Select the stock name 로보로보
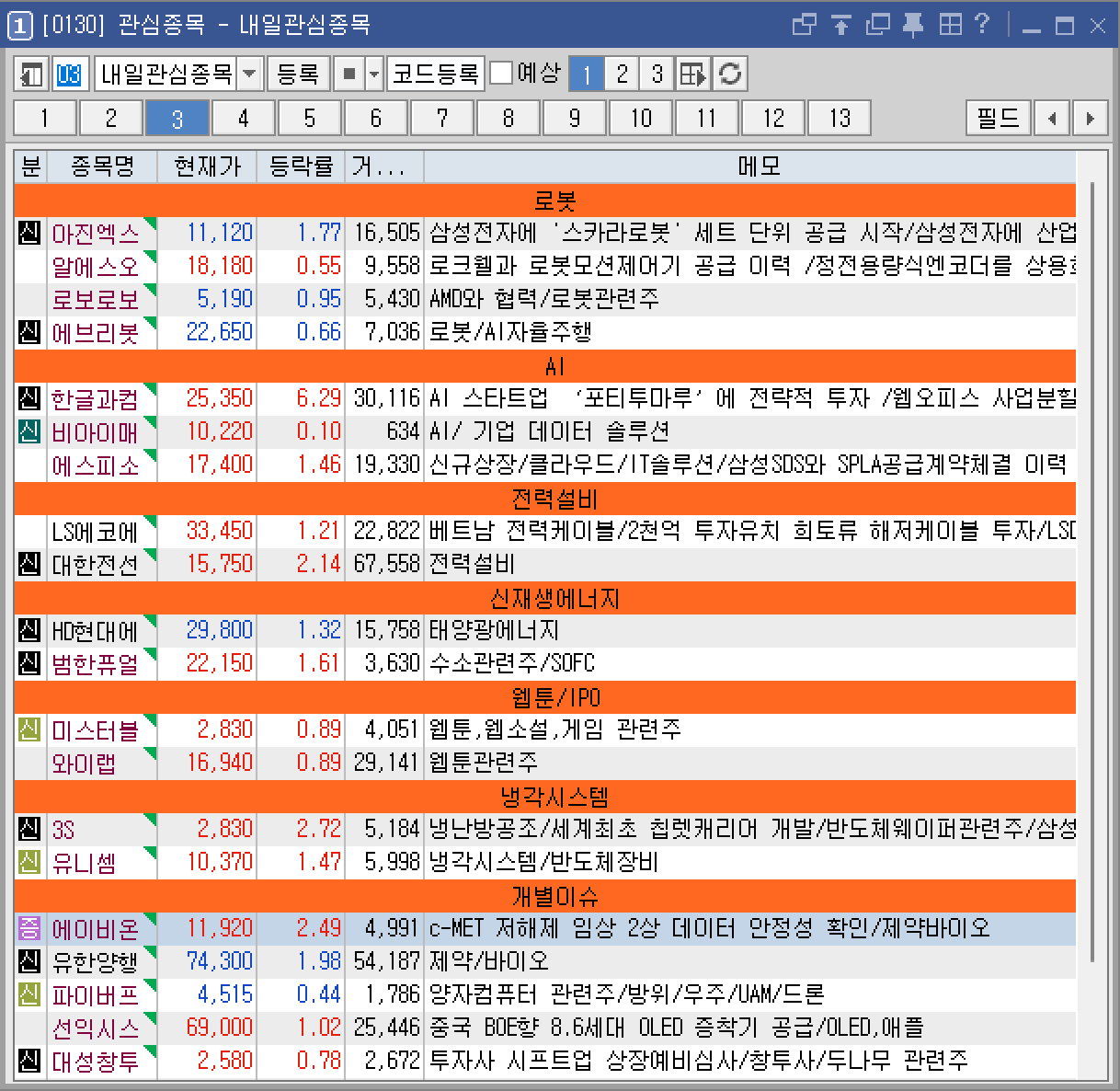This screenshot has height=1091, width=1120. 96,299
